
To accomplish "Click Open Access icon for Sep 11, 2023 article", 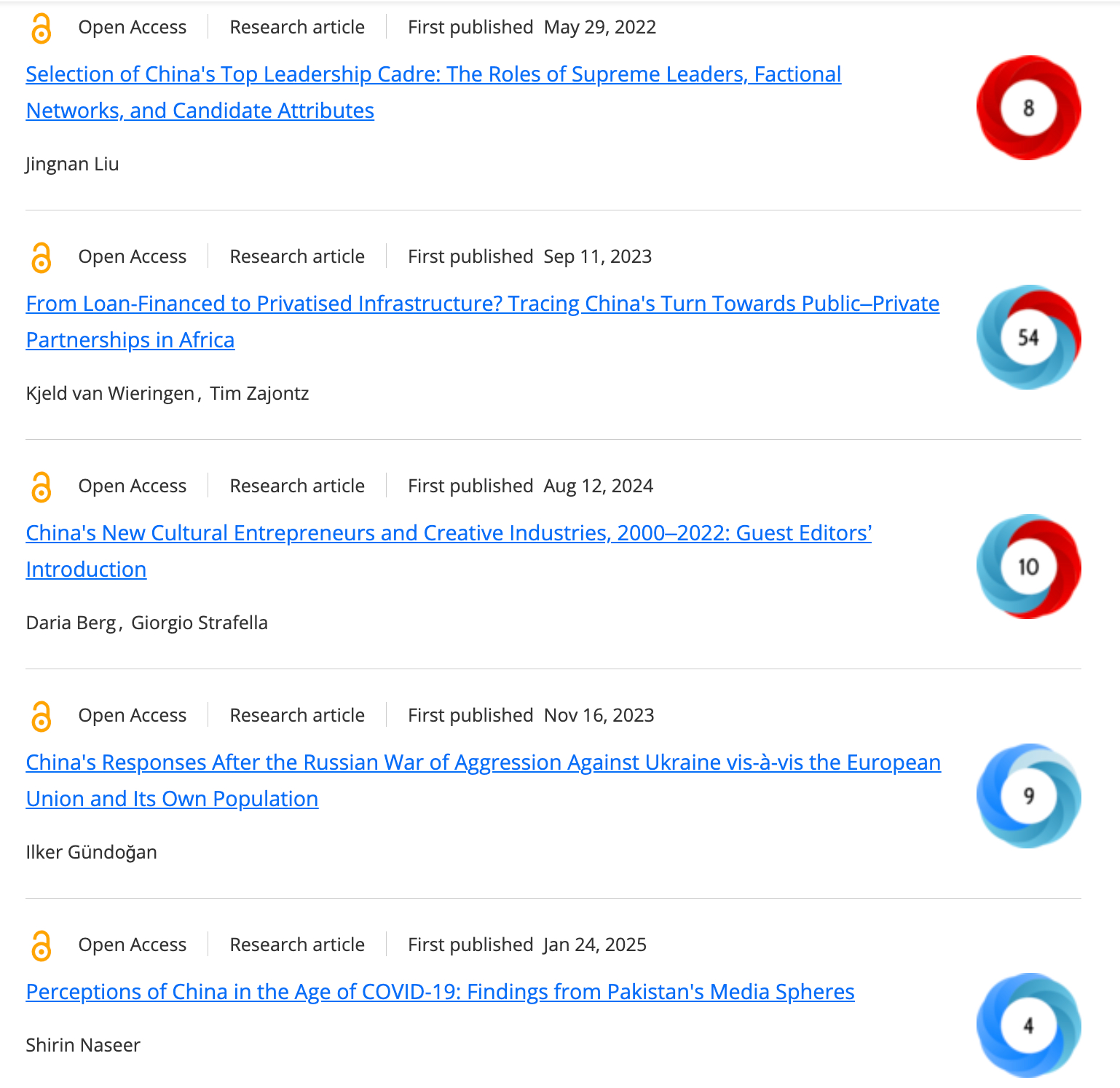I will click(x=42, y=258).
